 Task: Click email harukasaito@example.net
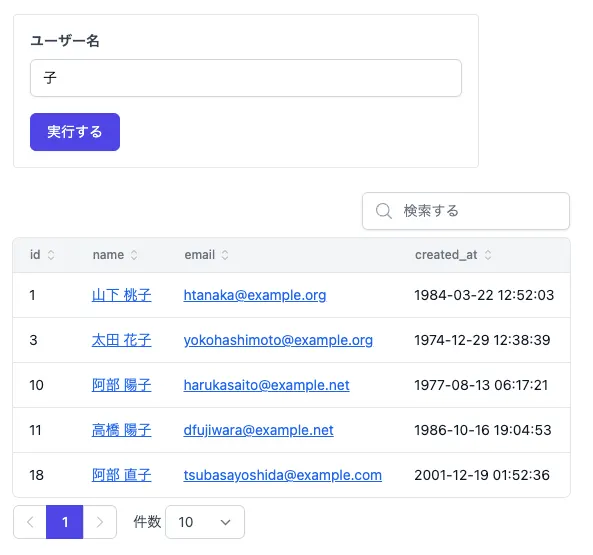(267, 385)
